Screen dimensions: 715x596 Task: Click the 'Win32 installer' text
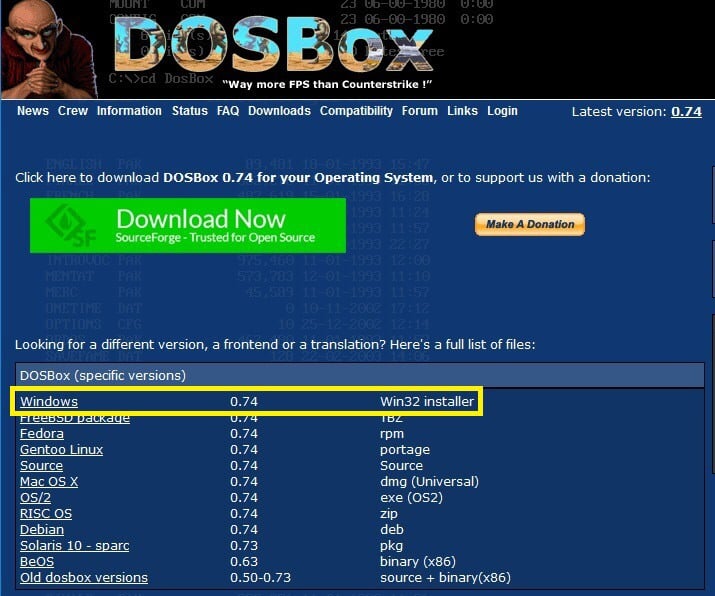[x=427, y=401]
